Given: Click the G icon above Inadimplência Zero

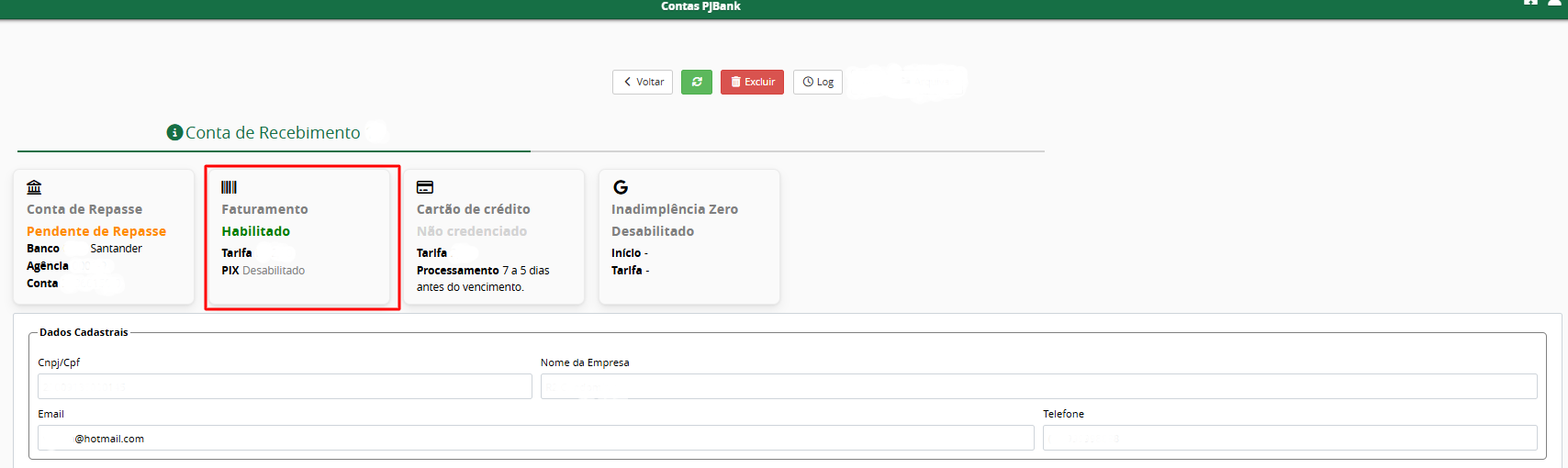Looking at the screenshot, I should 621,187.
